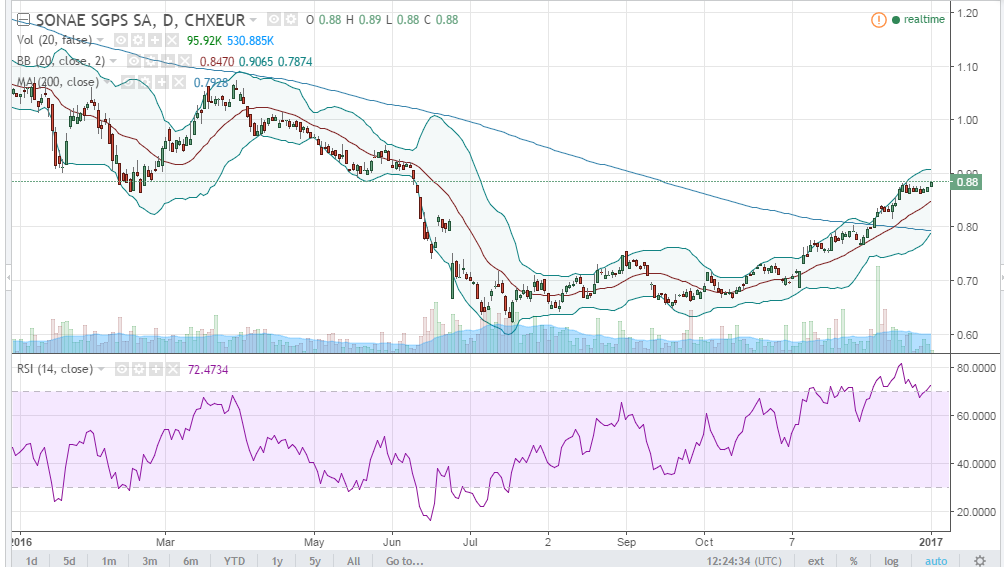The height and width of the screenshot is (567, 1004).
Task: Expand the BB (20, close, 2) dropdown arrow
Action: [113, 61]
